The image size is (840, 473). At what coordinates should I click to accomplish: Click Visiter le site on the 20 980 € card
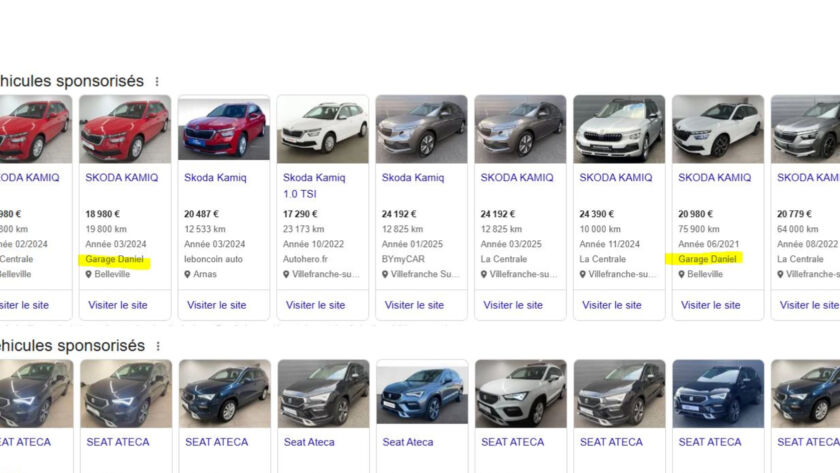[710, 305]
